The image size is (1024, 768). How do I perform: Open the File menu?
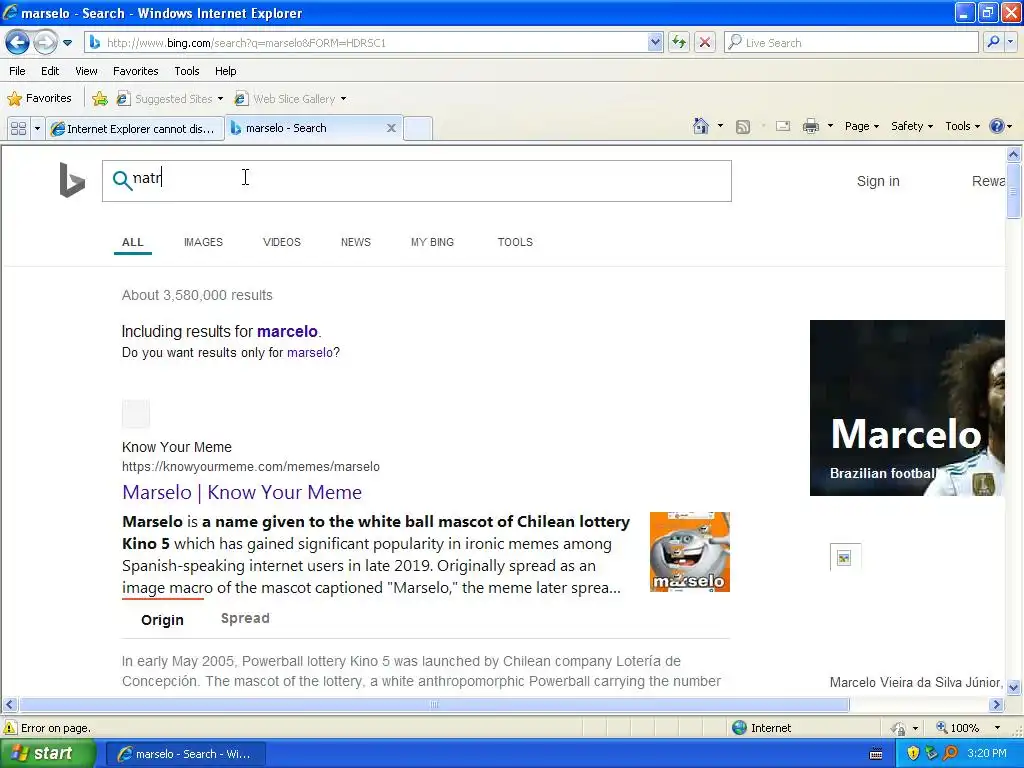coord(18,71)
